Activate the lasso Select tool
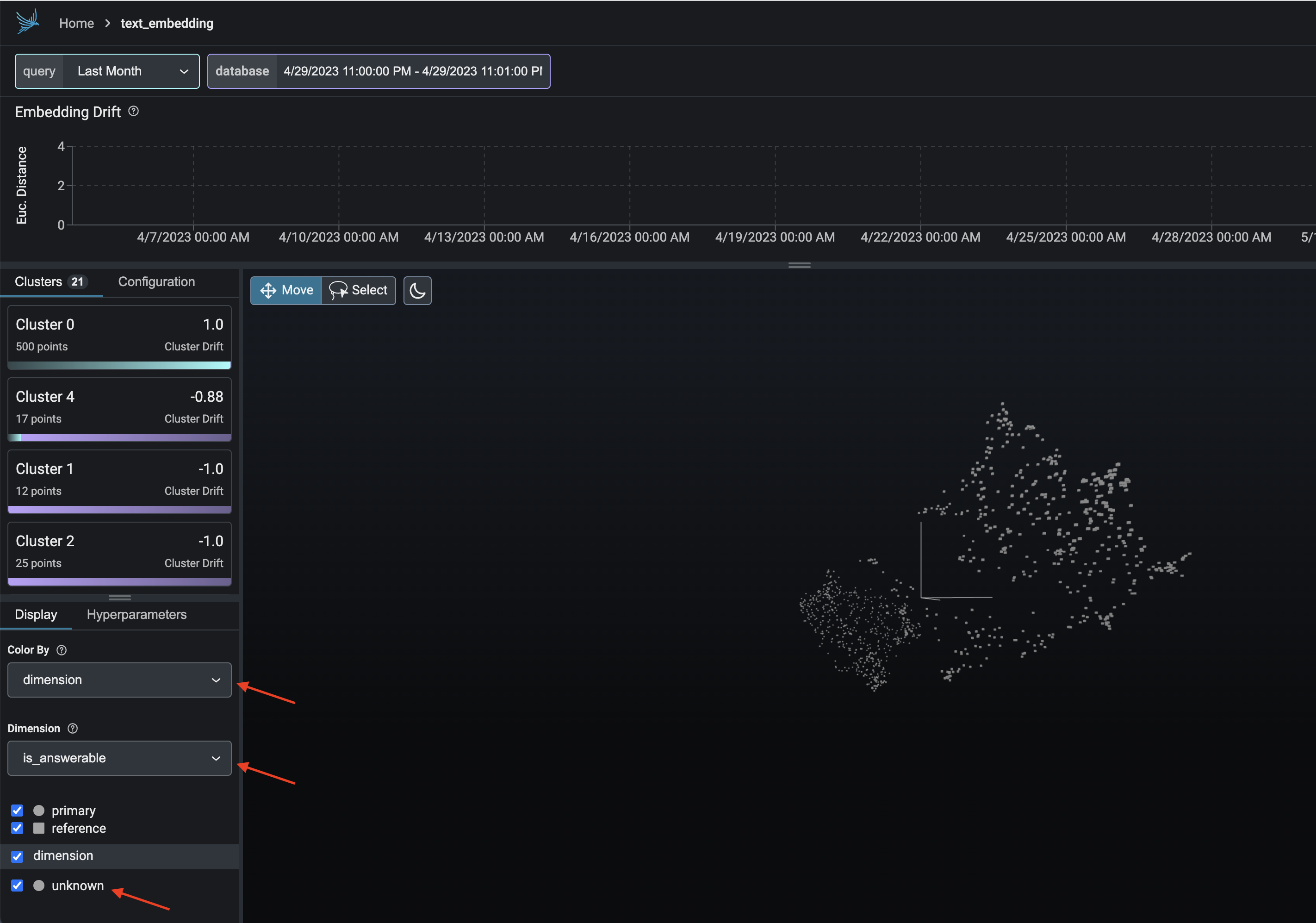This screenshot has height=923, width=1316. click(x=359, y=291)
